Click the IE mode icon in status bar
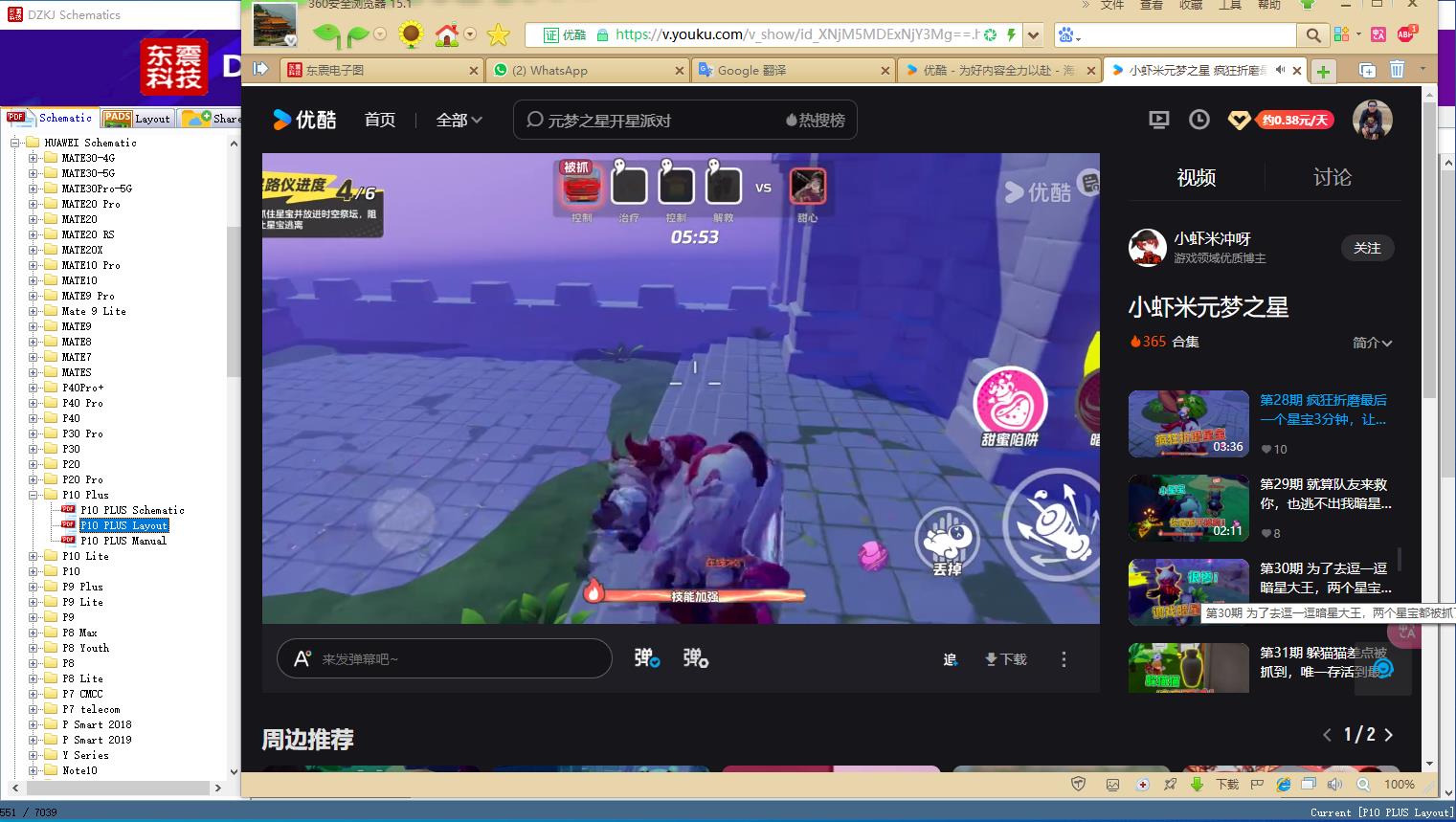The image size is (1456, 822). pyautogui.click(x=1284, y=784)
